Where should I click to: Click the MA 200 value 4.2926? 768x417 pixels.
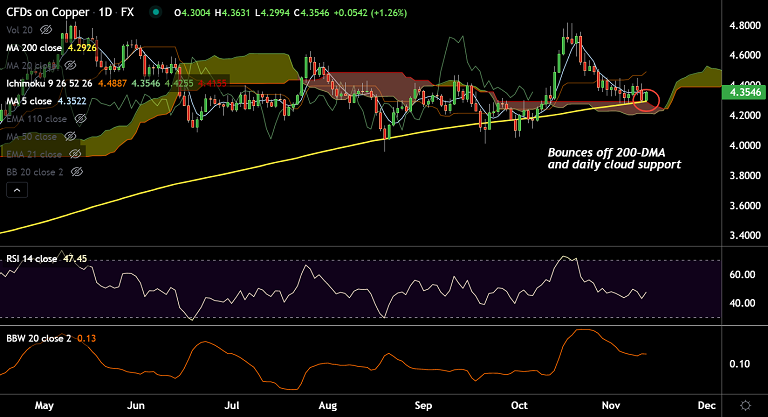click(82, 48)
